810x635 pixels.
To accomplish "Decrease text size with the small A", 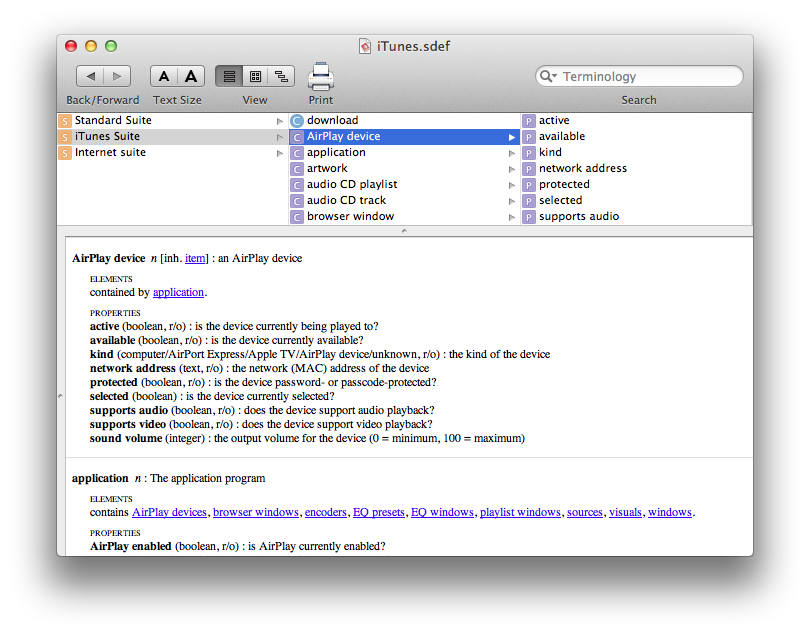I will pos(164,75).
